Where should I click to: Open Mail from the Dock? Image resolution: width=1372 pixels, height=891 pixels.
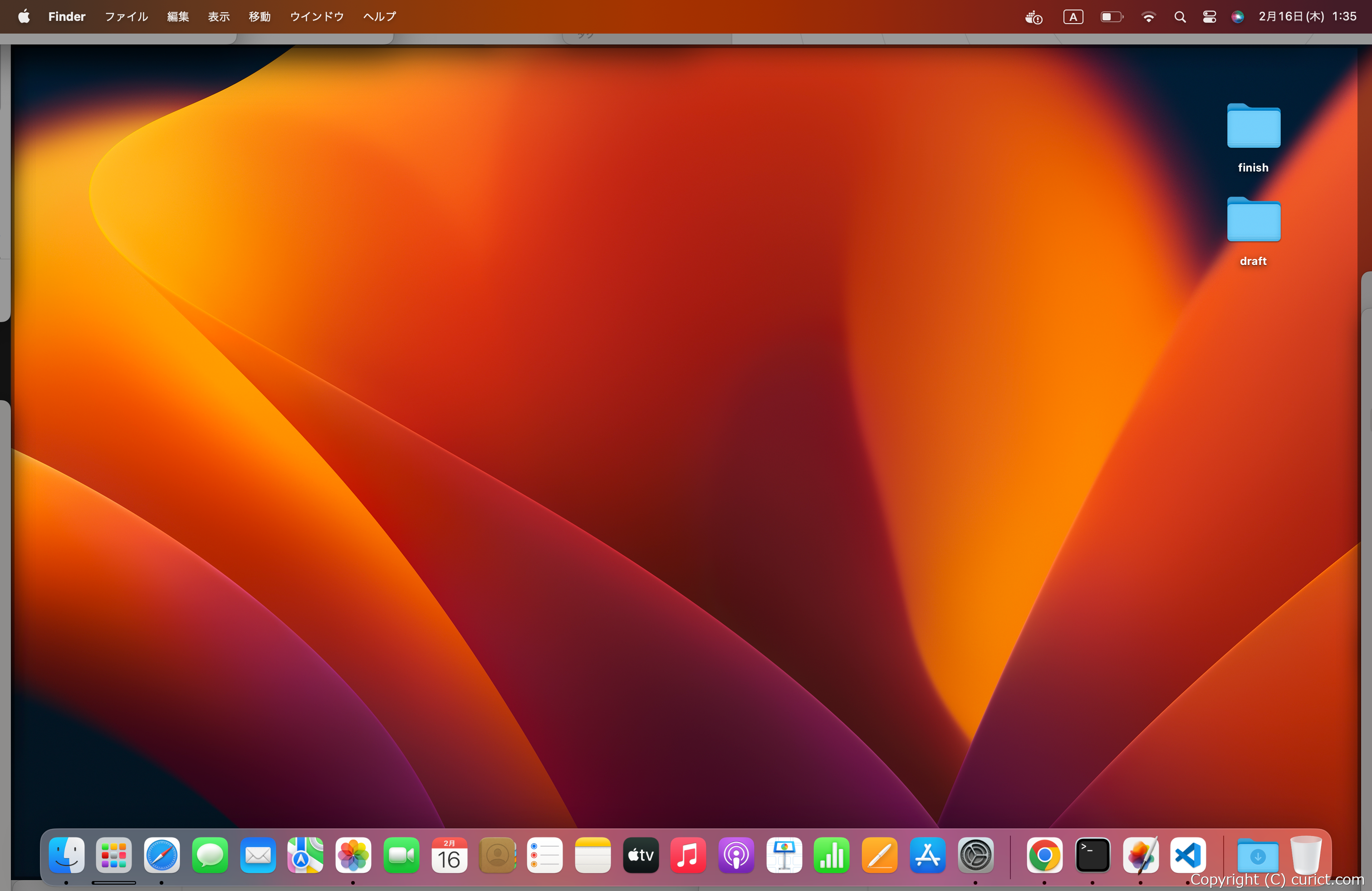pos(258,855)
